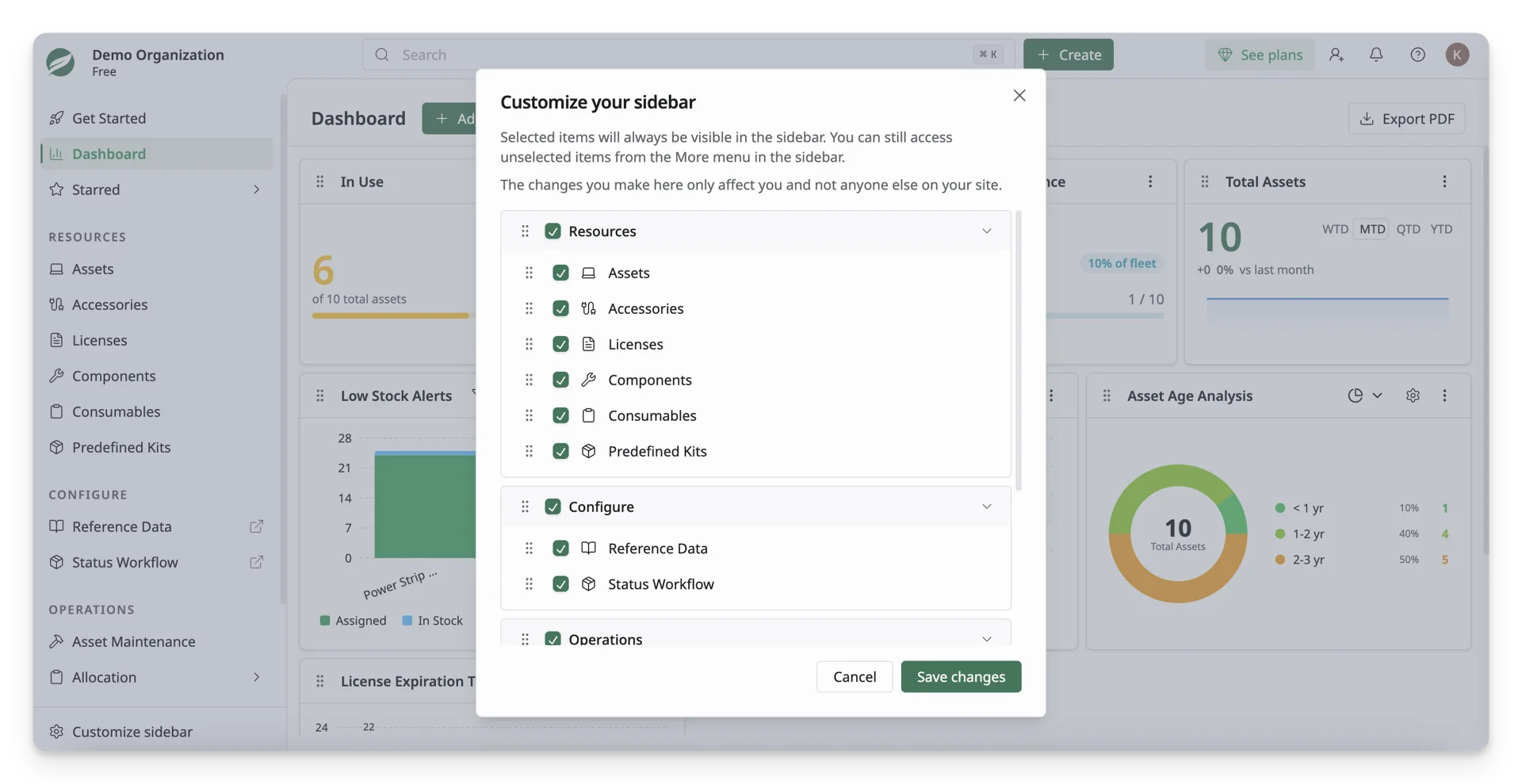Click the drag handle for Predefined Kits row
This screenshot has height=784, width=1522.
pos(529,451)
